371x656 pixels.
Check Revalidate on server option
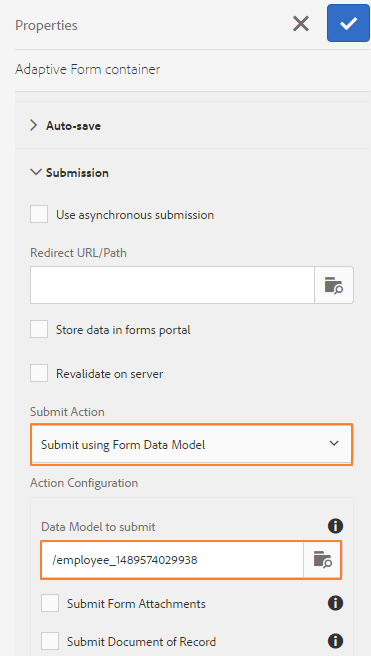click(x=39, y=373)
